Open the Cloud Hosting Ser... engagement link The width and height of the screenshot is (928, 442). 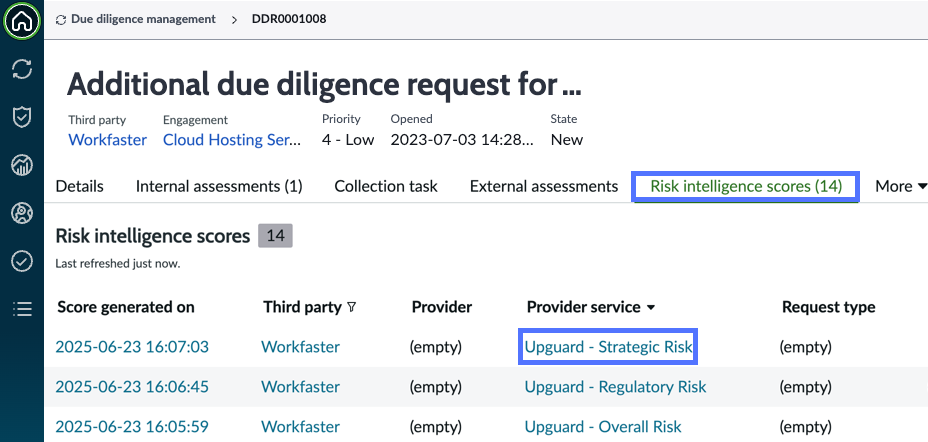232,140
